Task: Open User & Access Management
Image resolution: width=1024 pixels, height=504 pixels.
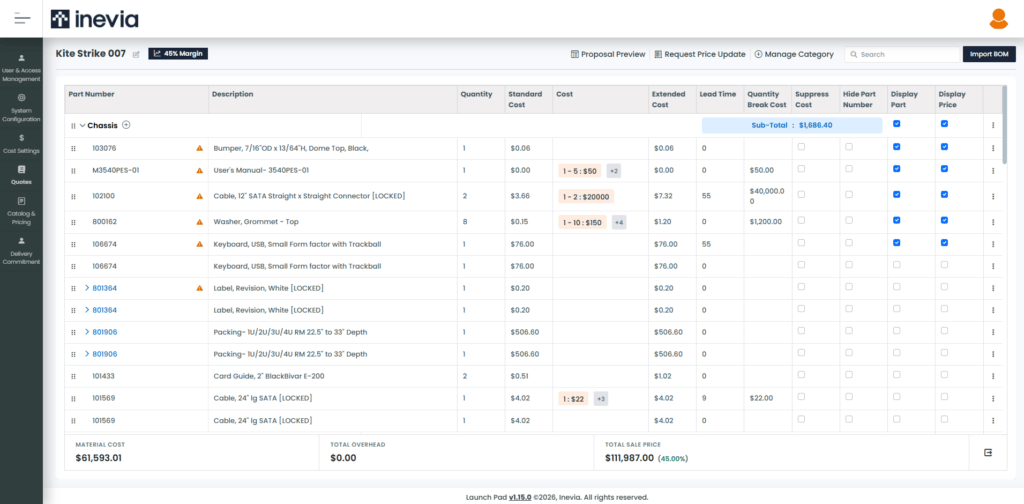Action: (22, 69)
